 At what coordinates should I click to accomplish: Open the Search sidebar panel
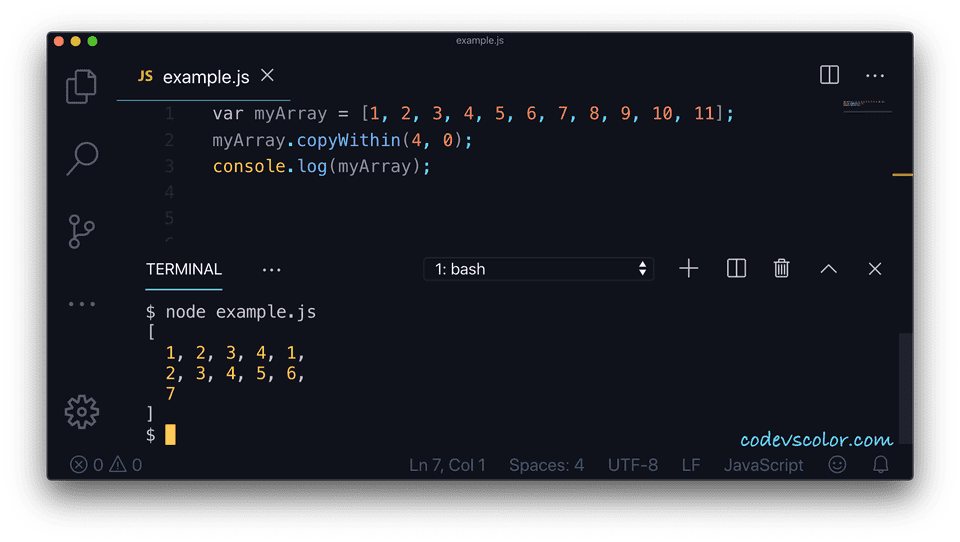point(82,159)
